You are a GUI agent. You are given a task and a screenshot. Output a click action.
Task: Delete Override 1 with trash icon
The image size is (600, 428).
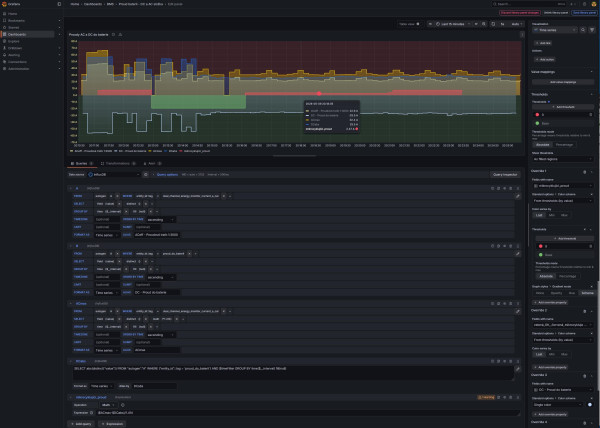[584, 172]
